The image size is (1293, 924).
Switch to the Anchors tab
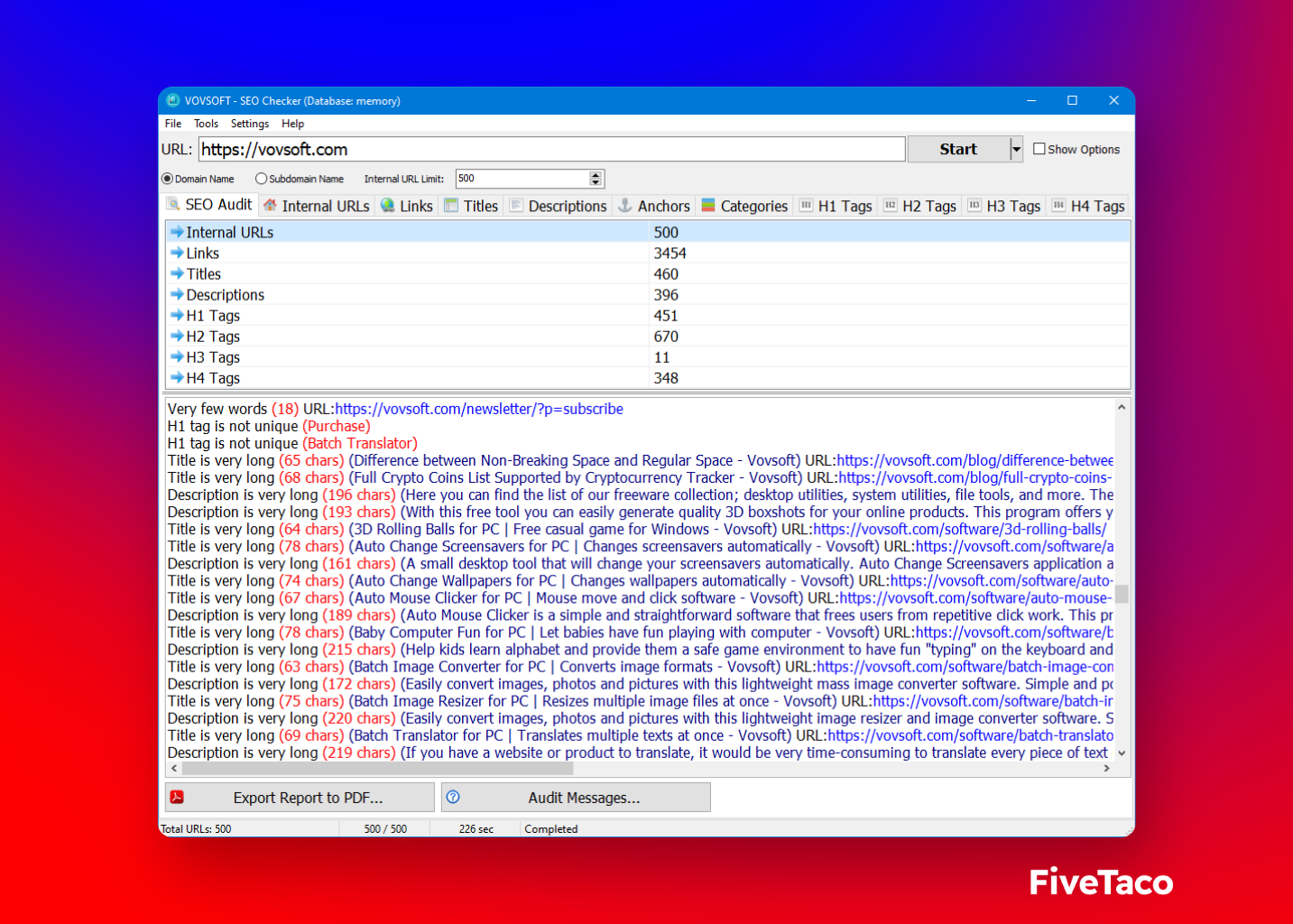pyautogui.click(x=654, y=206)
